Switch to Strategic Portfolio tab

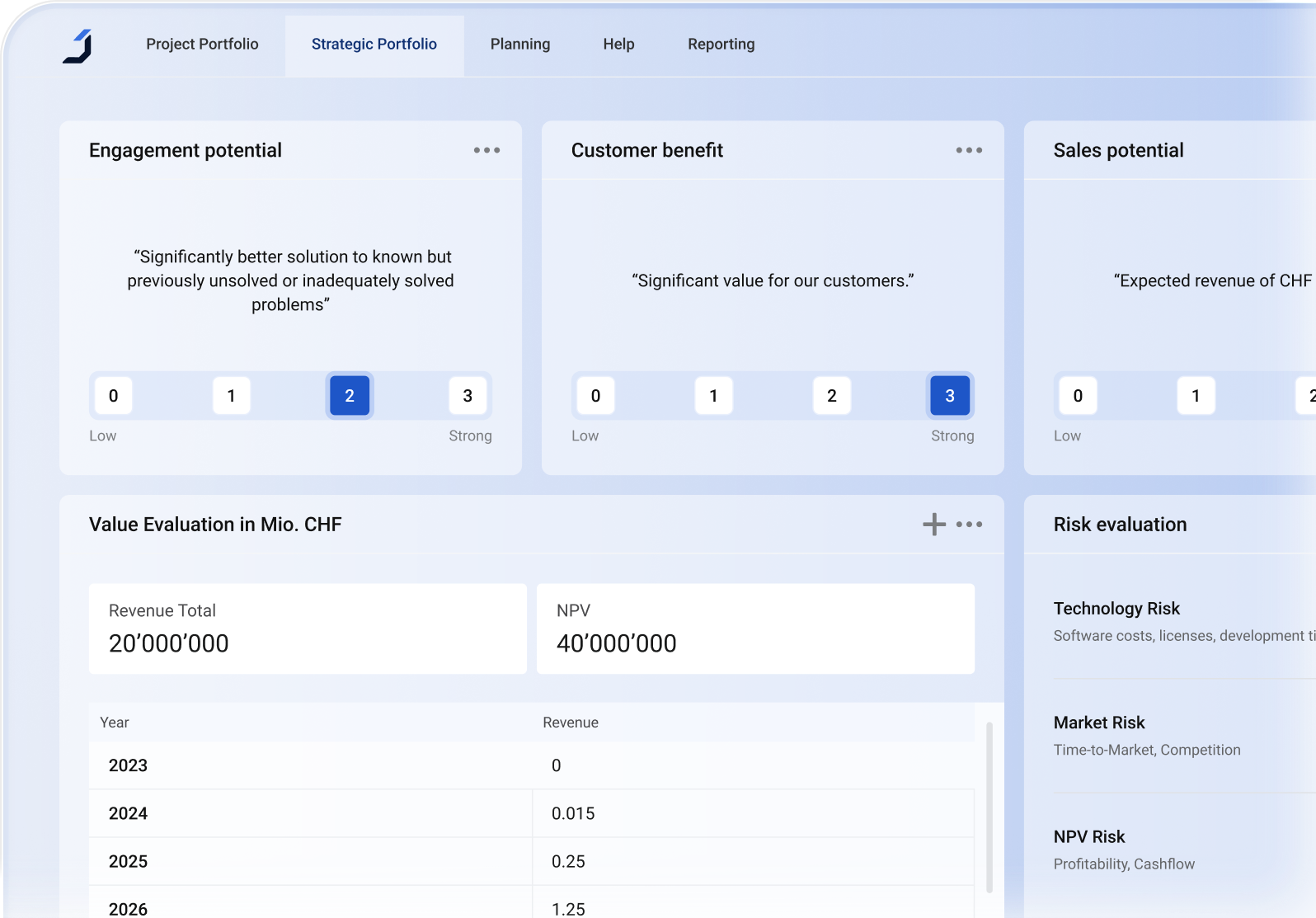point(374,45)
